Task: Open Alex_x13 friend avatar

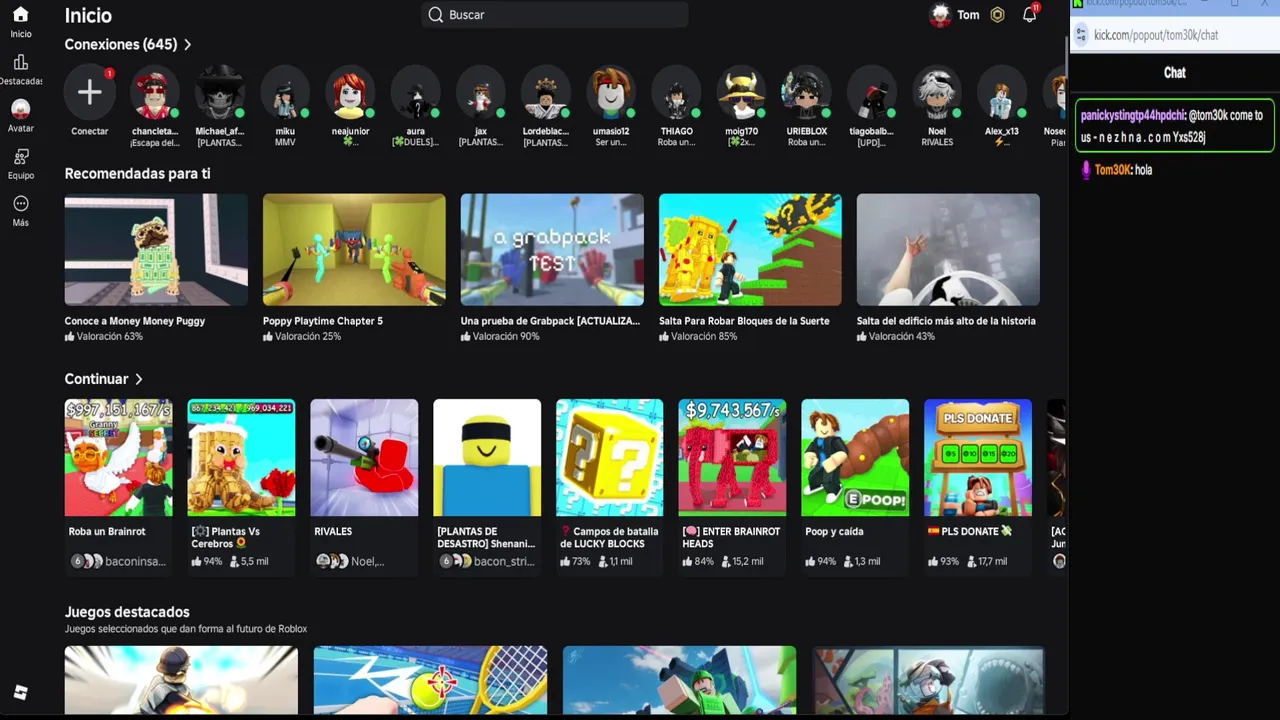Action: click(x=1002, y=92)
